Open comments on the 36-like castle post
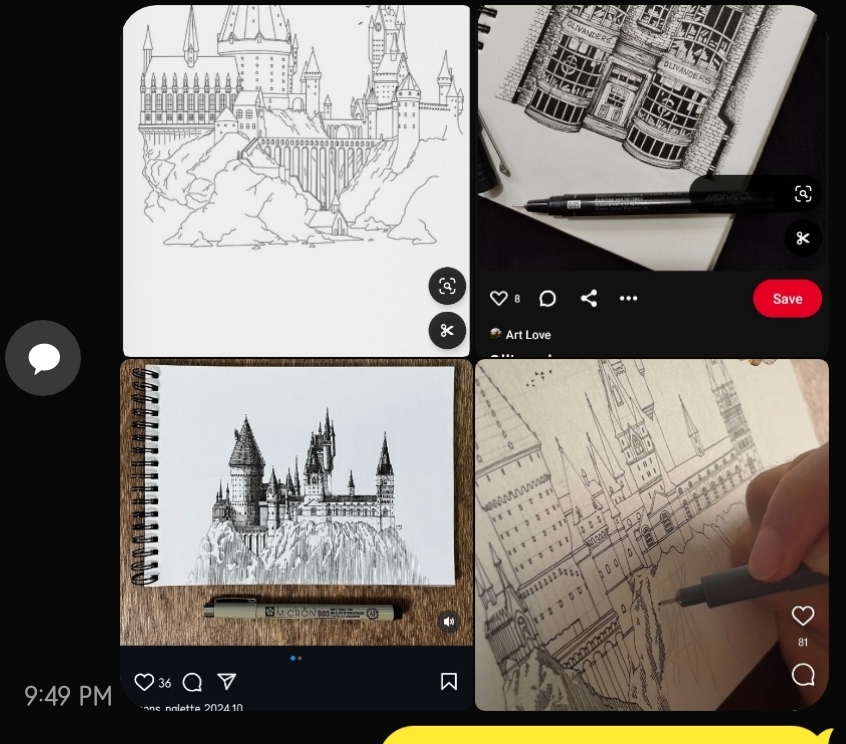This screenshot has width=846, height=744. [192, 682]
